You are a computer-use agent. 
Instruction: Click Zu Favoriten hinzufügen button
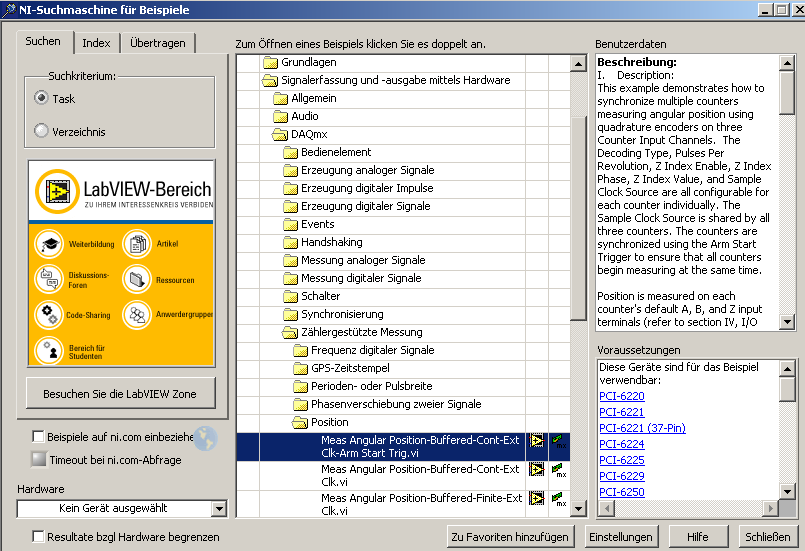[x=510, y=537]
